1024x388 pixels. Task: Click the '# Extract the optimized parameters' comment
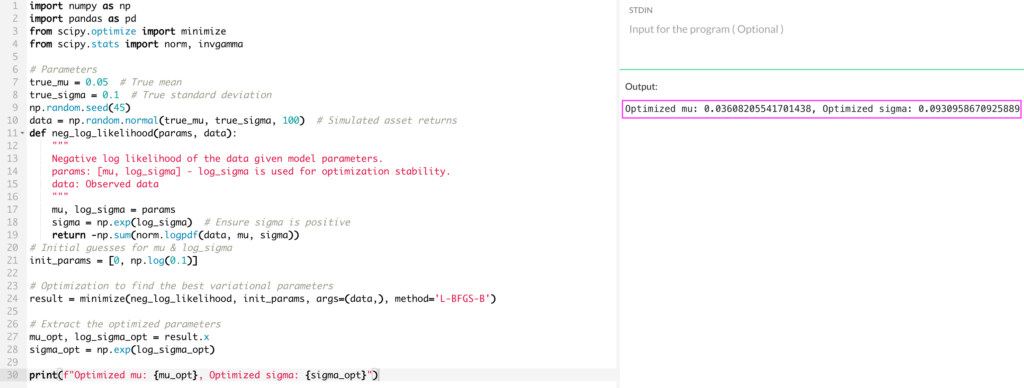pos(125,324)
